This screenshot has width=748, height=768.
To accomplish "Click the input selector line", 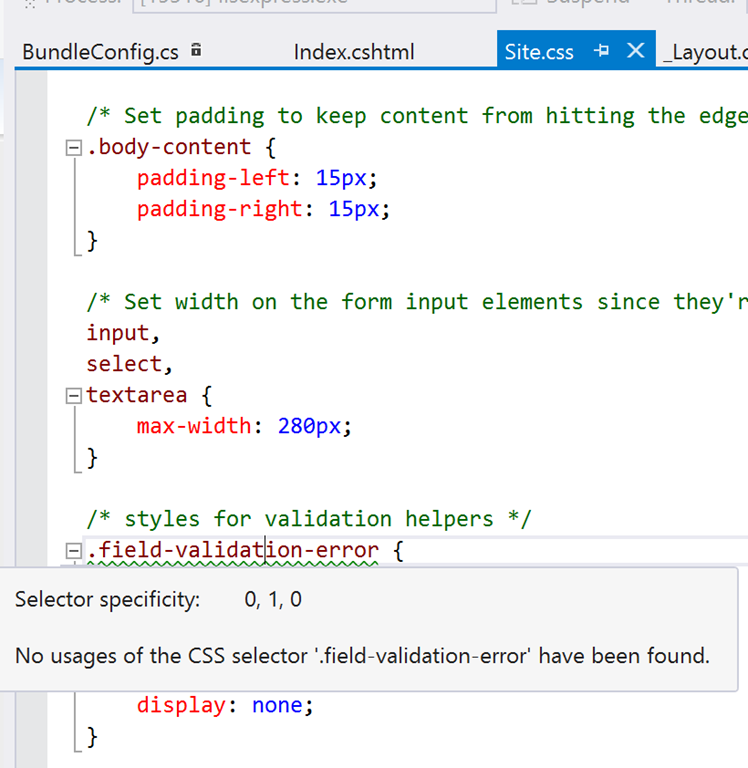I will coord(122,333).
